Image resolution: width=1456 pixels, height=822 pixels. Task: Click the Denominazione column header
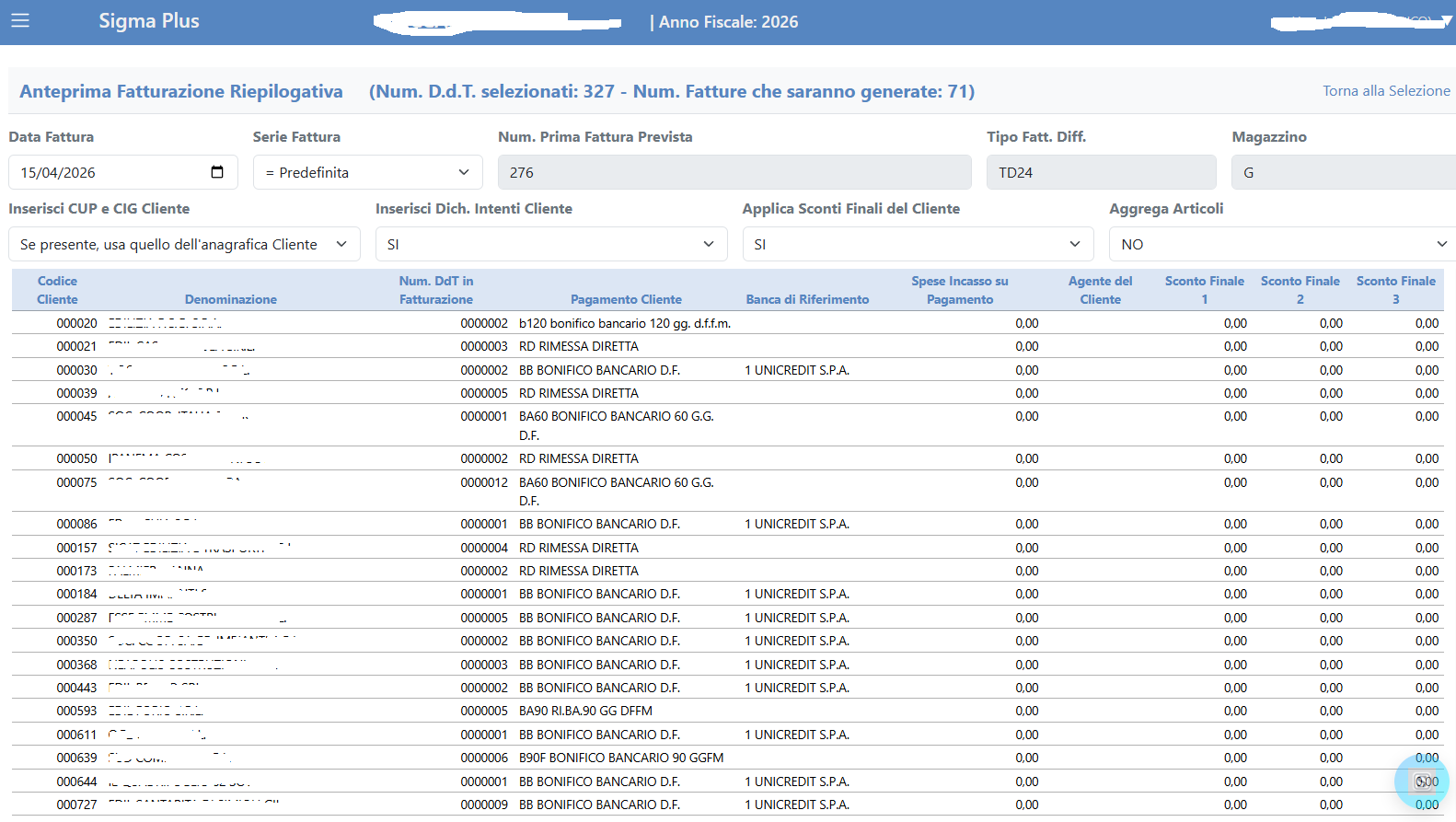[230, 299]
